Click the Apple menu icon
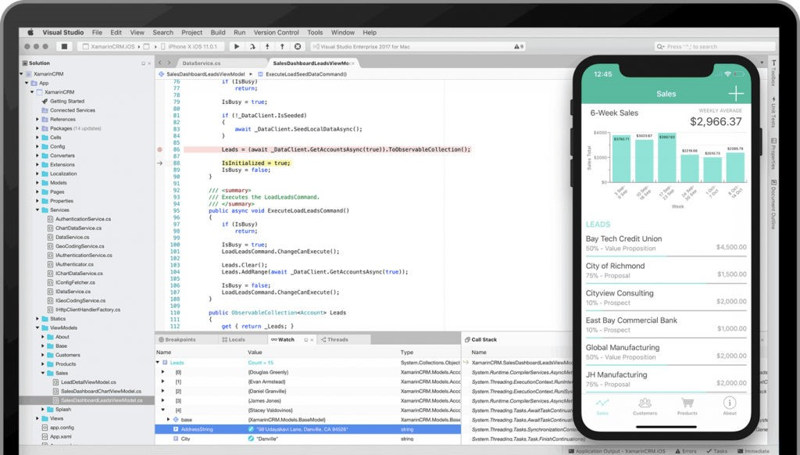 click(x=30, y=32)
